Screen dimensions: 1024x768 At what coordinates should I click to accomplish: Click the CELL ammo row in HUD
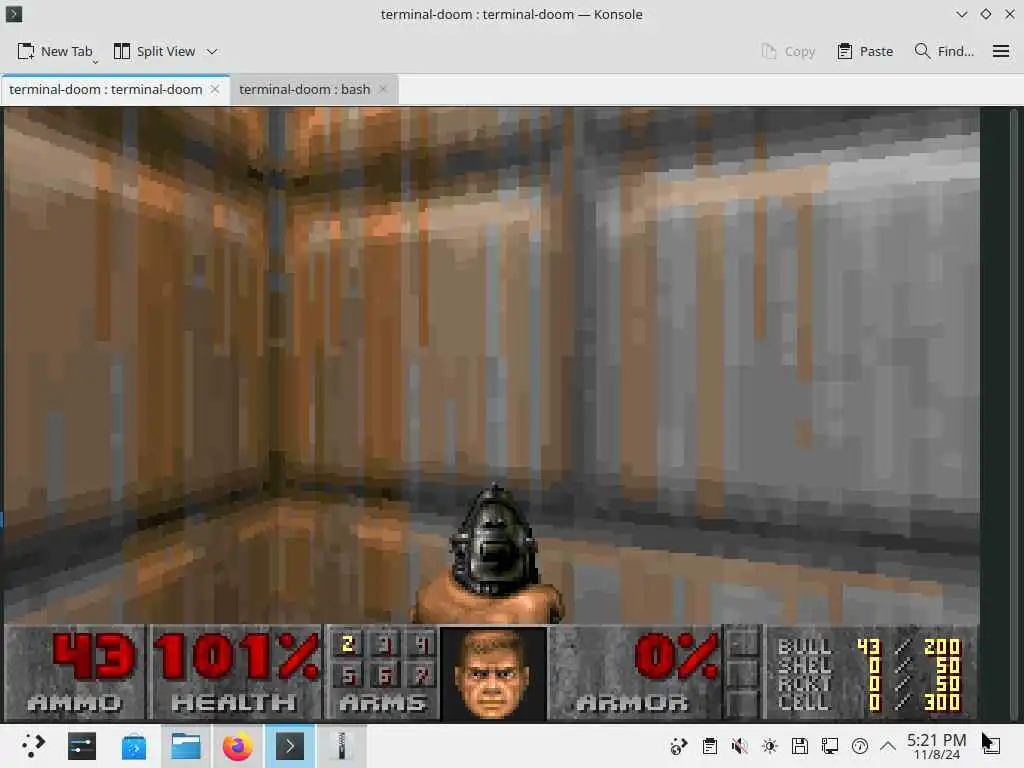869,702
